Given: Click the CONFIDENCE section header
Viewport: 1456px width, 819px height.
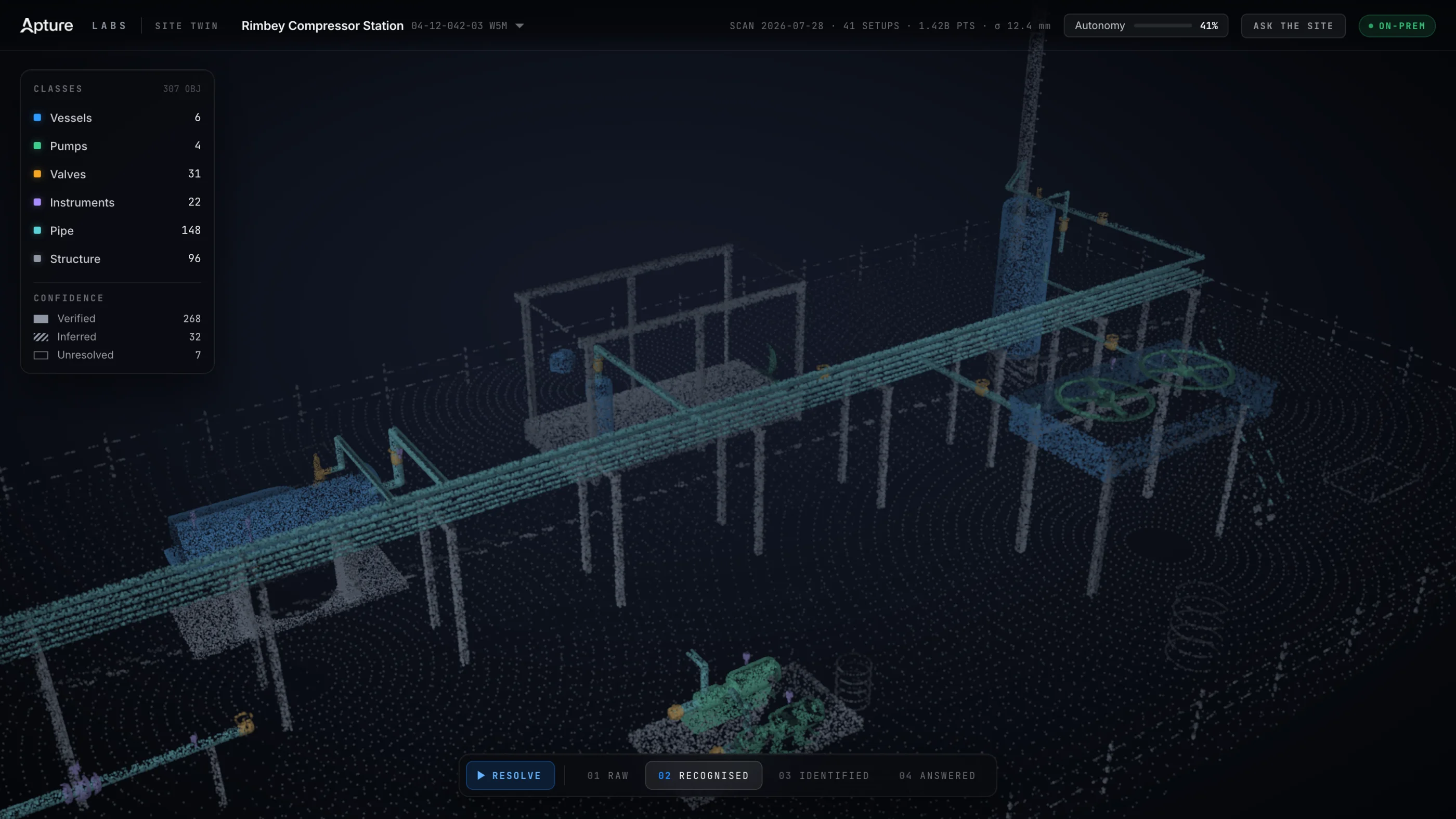Looking at the screenshot, I should click(69, 298).
